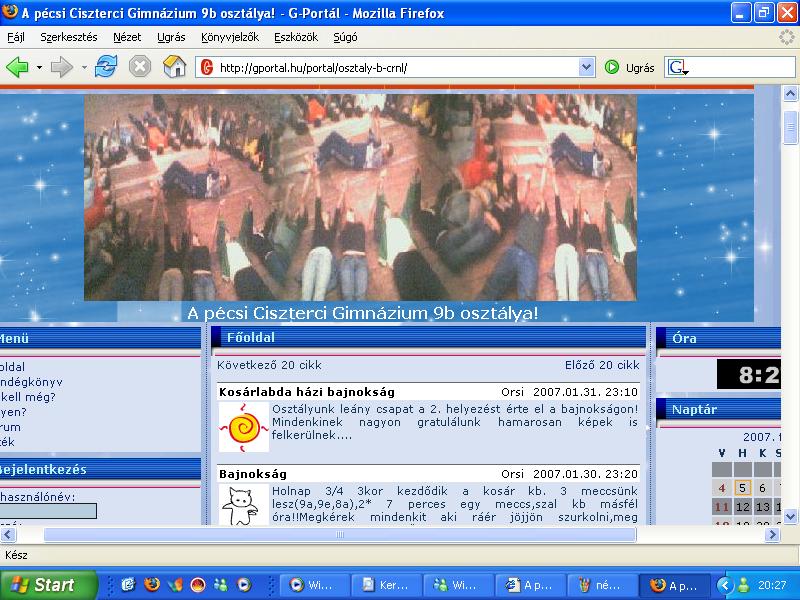
Task: Open the red round quick launch icon
Action: 198,585
